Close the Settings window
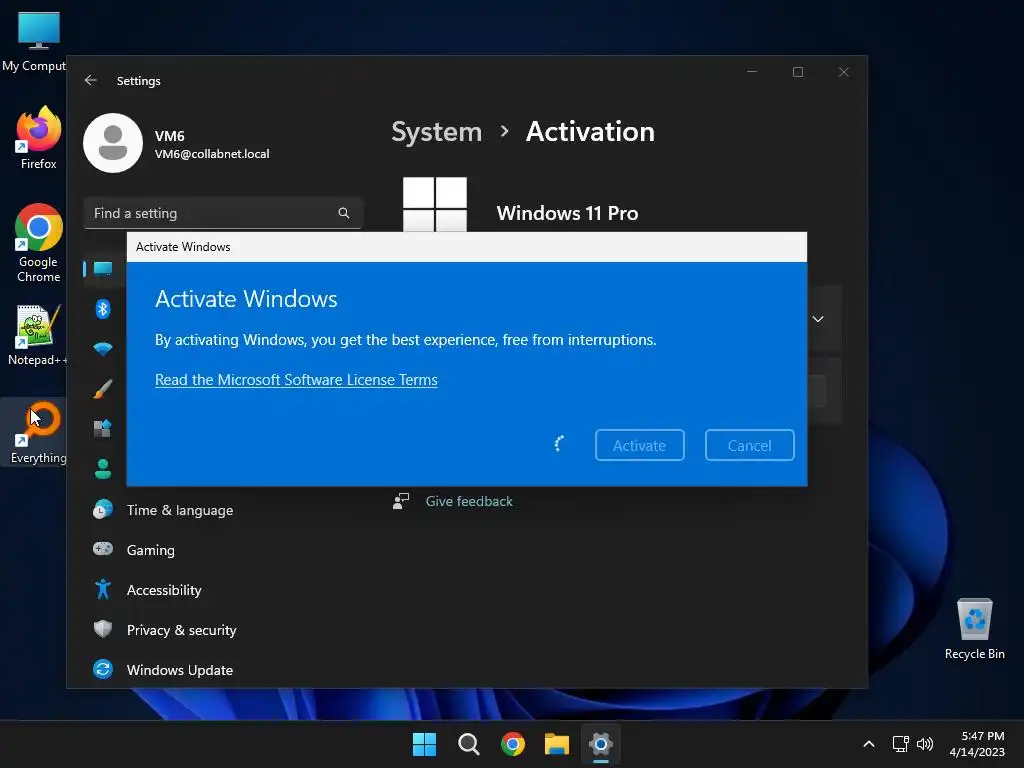Screen dimensions: 1024x768 (x=843, y=72)
